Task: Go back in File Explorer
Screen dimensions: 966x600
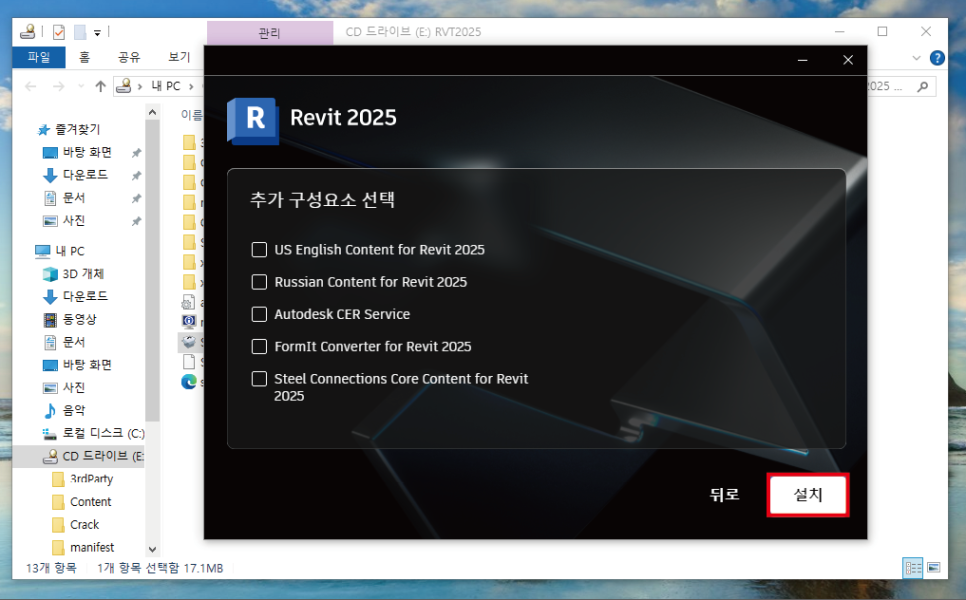Action: [31, 86]
